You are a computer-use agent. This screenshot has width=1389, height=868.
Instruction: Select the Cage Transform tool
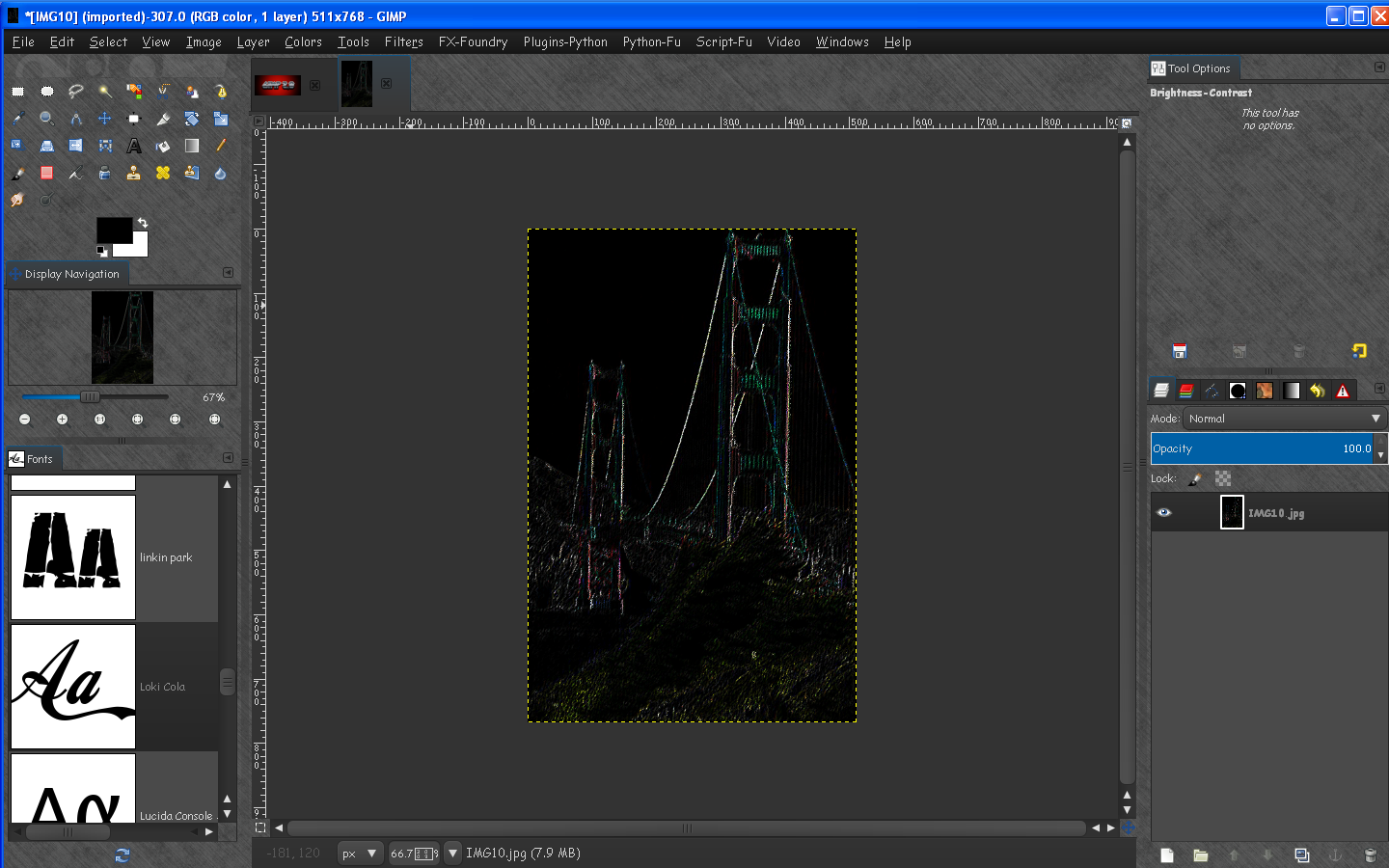coord(104,146)
